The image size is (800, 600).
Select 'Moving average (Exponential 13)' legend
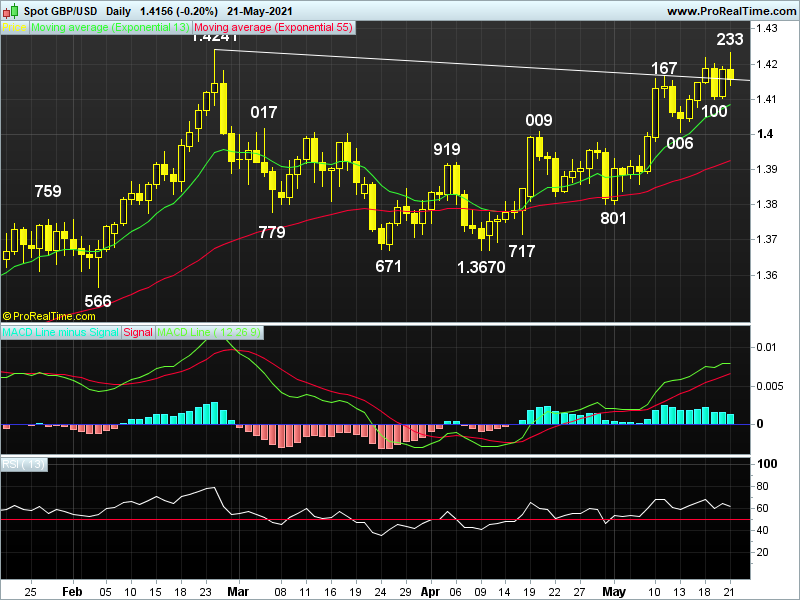(x=110, y=28)
